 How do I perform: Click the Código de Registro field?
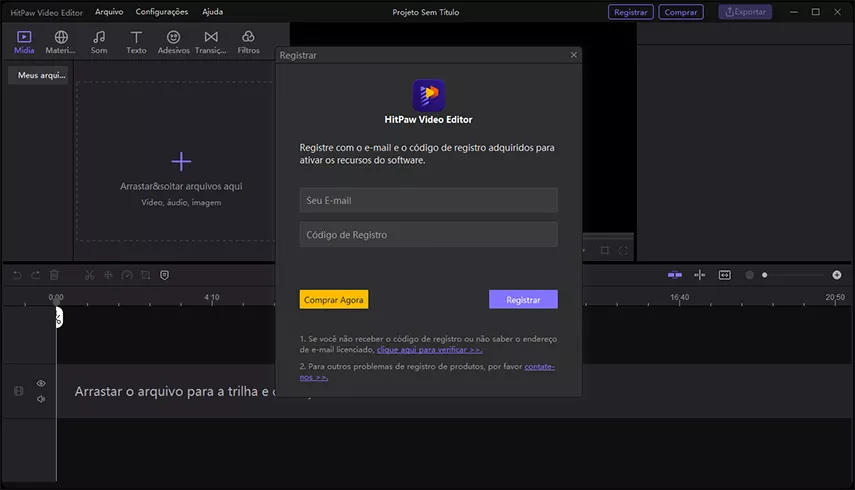pyautogui.click(x=429, y=234)
